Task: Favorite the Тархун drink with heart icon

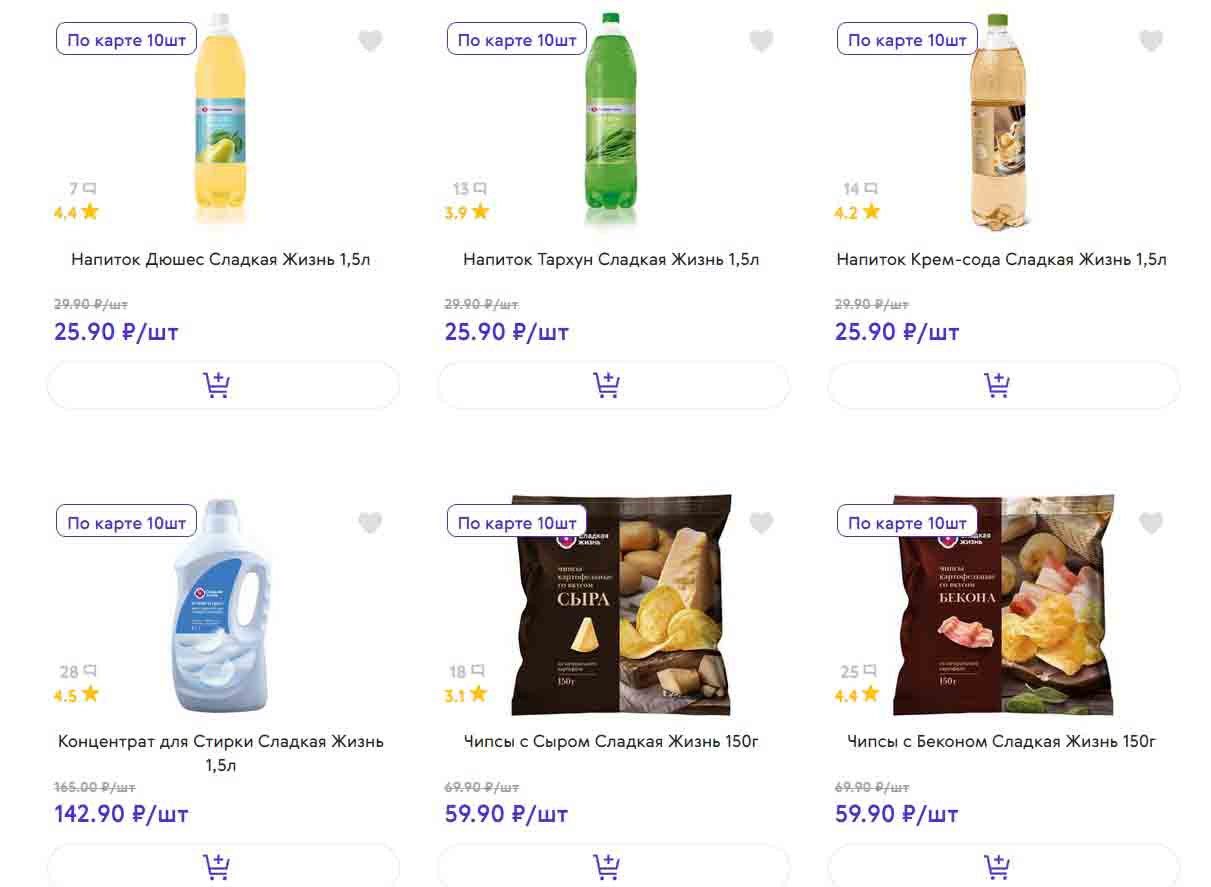Action: (761, 41)
